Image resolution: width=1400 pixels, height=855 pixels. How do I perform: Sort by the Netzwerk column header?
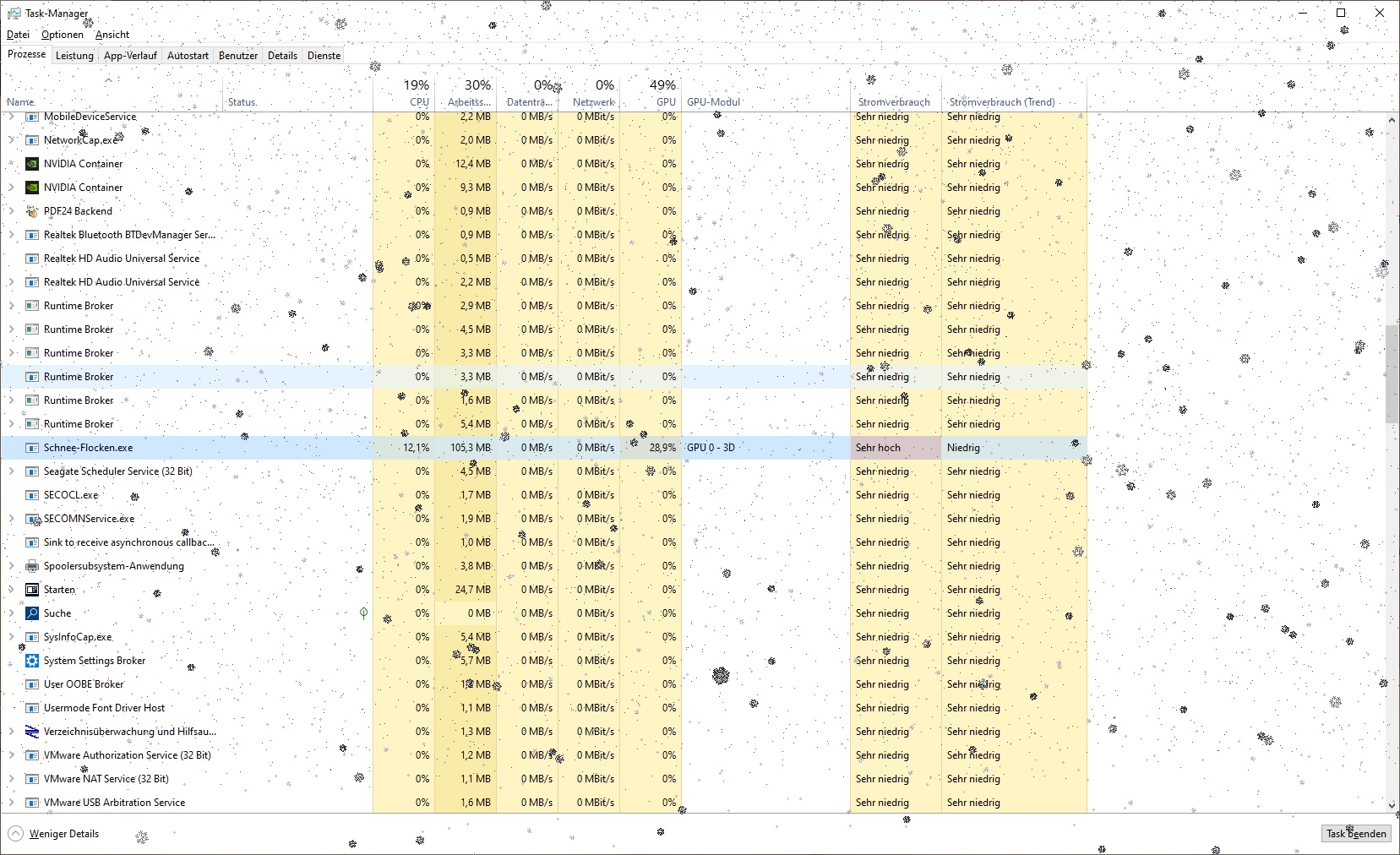[x=589, y=93]
